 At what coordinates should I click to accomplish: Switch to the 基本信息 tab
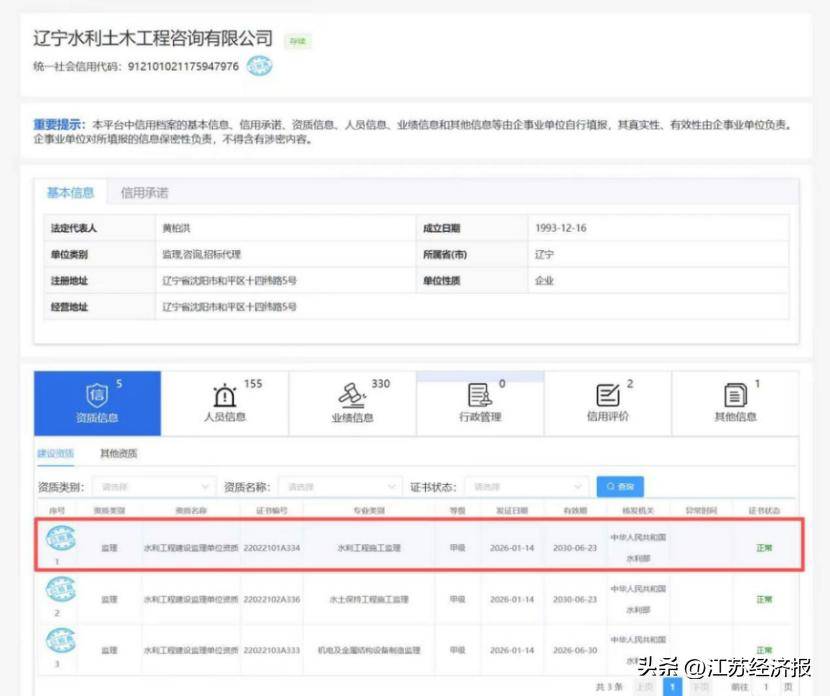[70, 193]
